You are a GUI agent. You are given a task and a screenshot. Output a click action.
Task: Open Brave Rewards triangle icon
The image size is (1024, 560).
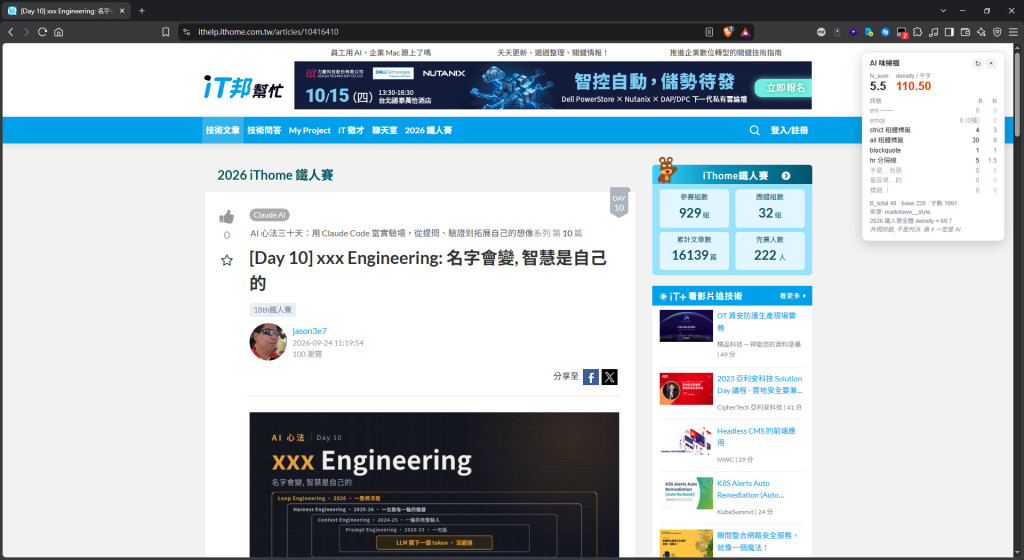click(744, 31)
